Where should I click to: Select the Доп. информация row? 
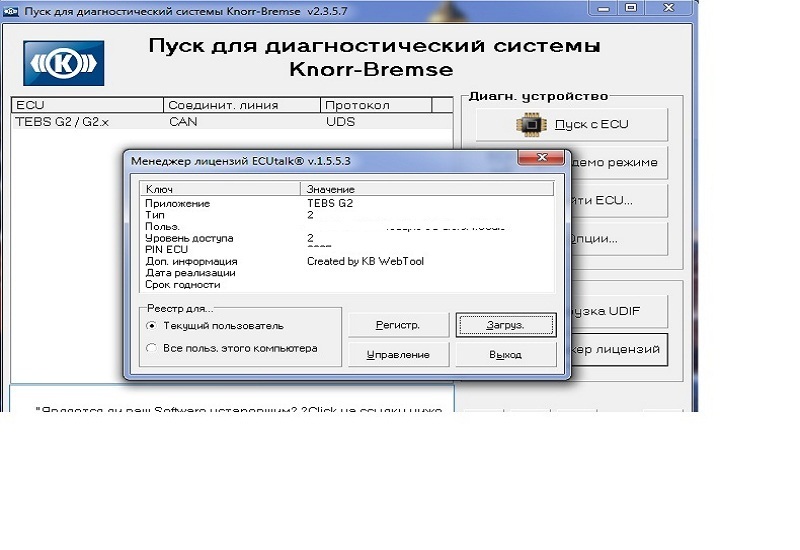347,261
